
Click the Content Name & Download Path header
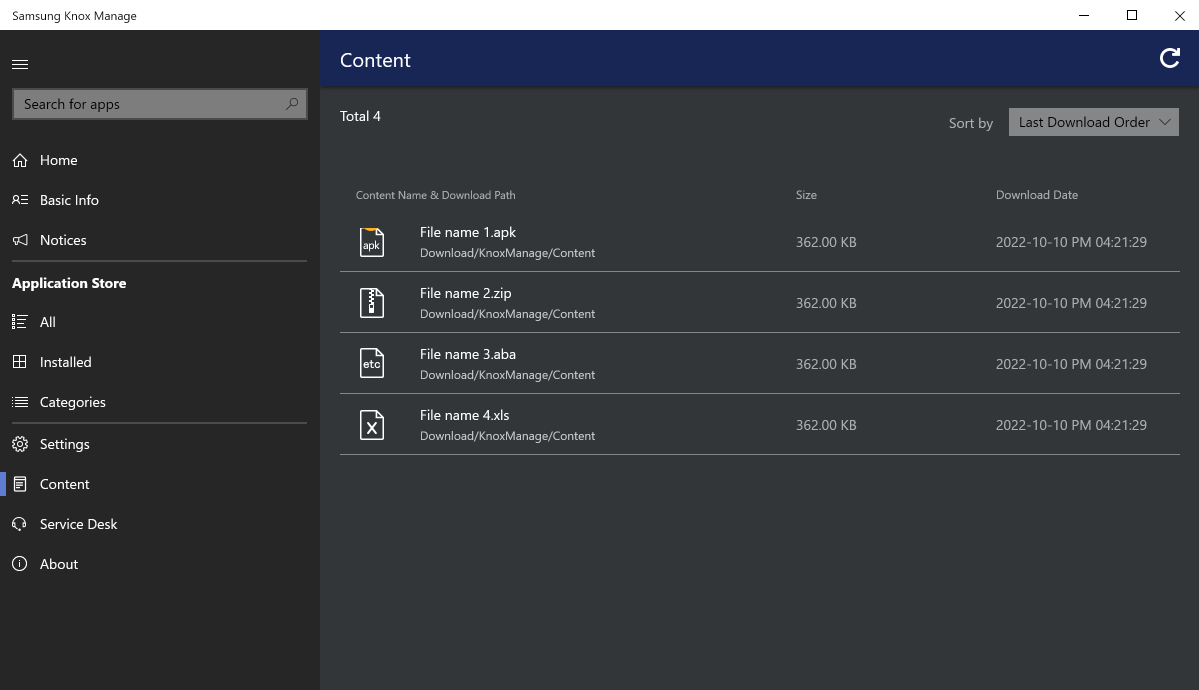(x=435, y=195)
